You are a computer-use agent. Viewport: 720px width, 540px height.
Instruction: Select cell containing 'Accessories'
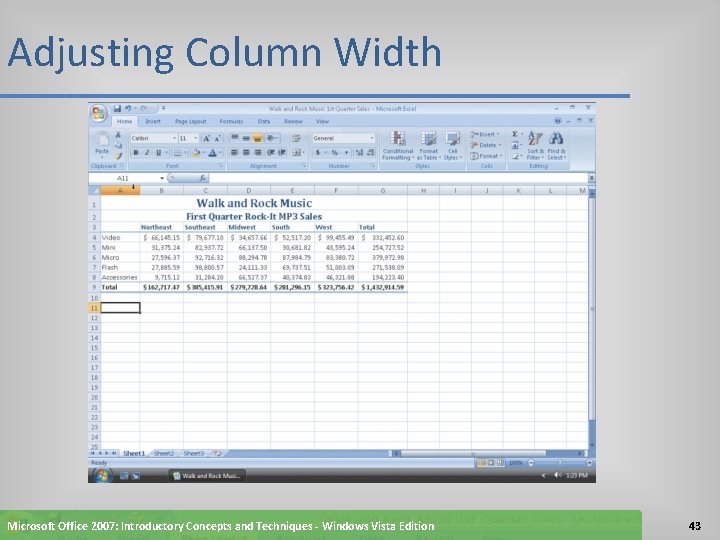pos(120,277)
